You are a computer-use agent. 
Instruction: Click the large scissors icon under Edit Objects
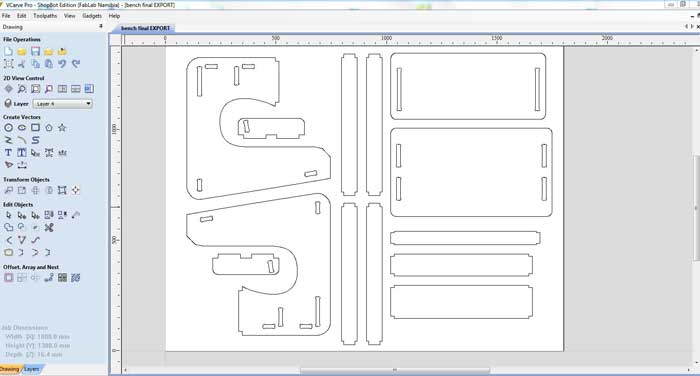[x=49, y=228]
